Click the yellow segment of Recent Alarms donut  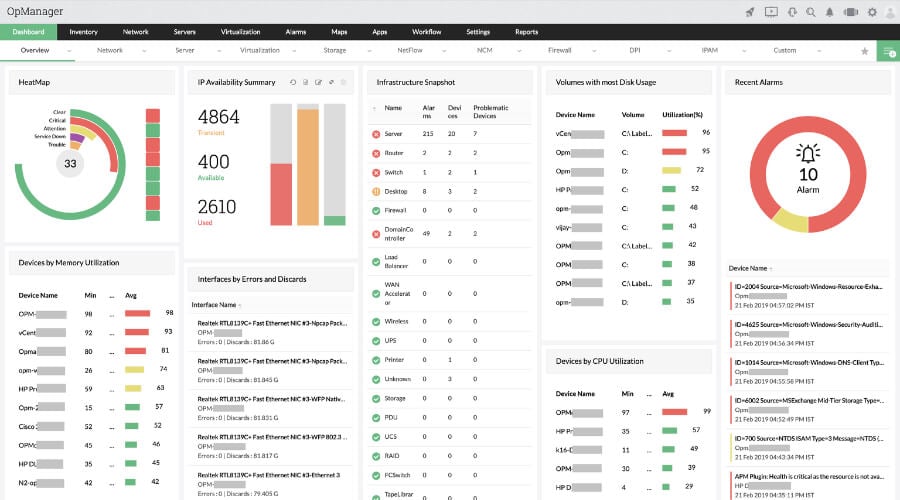790,220
